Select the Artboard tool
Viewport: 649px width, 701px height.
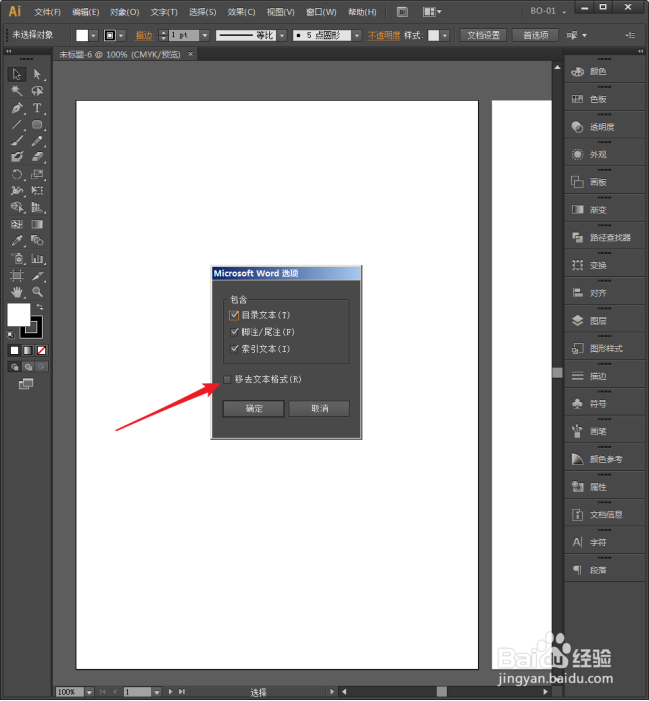pyautogui.click(x=17, y=275)
